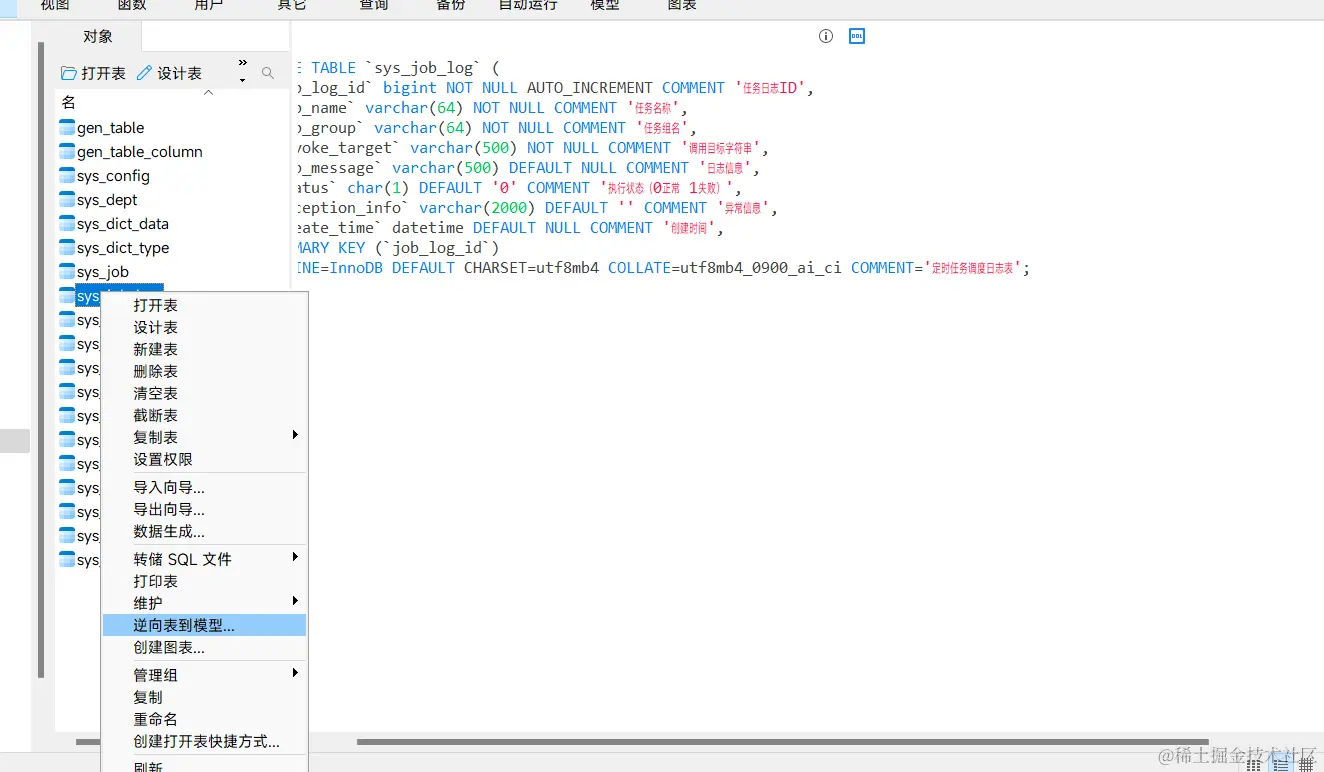
Task: Expand the 复制表 submenu
Action: coord(205,437)
